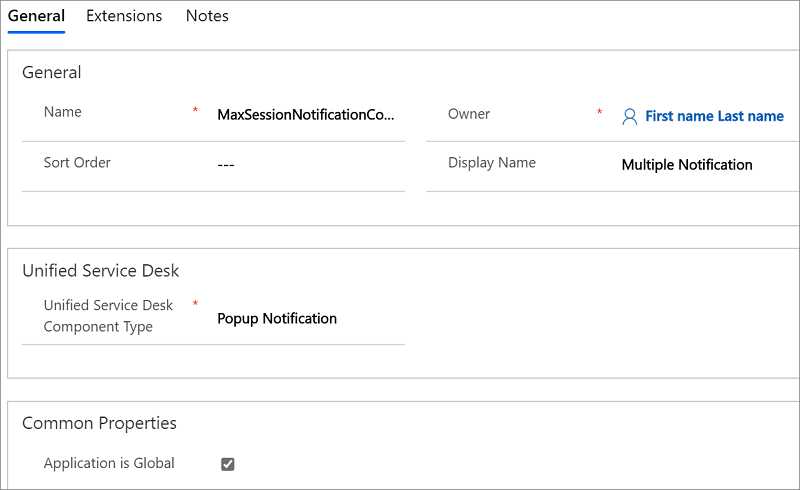Toggle the Application is Global checkbox
The image size is (800, 490).
coord(228,464)
